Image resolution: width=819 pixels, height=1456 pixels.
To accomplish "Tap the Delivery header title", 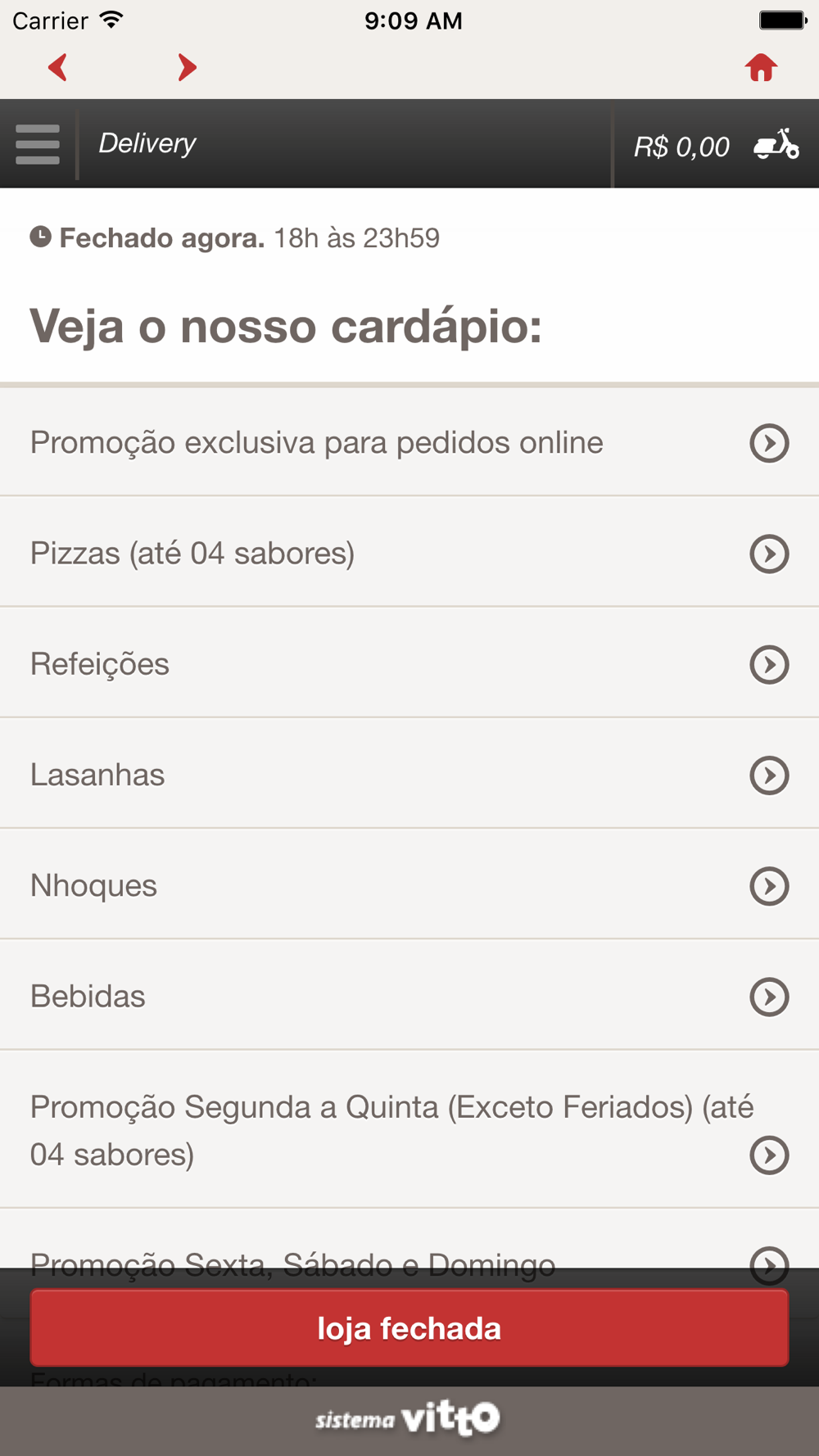I will pos(147,143).
